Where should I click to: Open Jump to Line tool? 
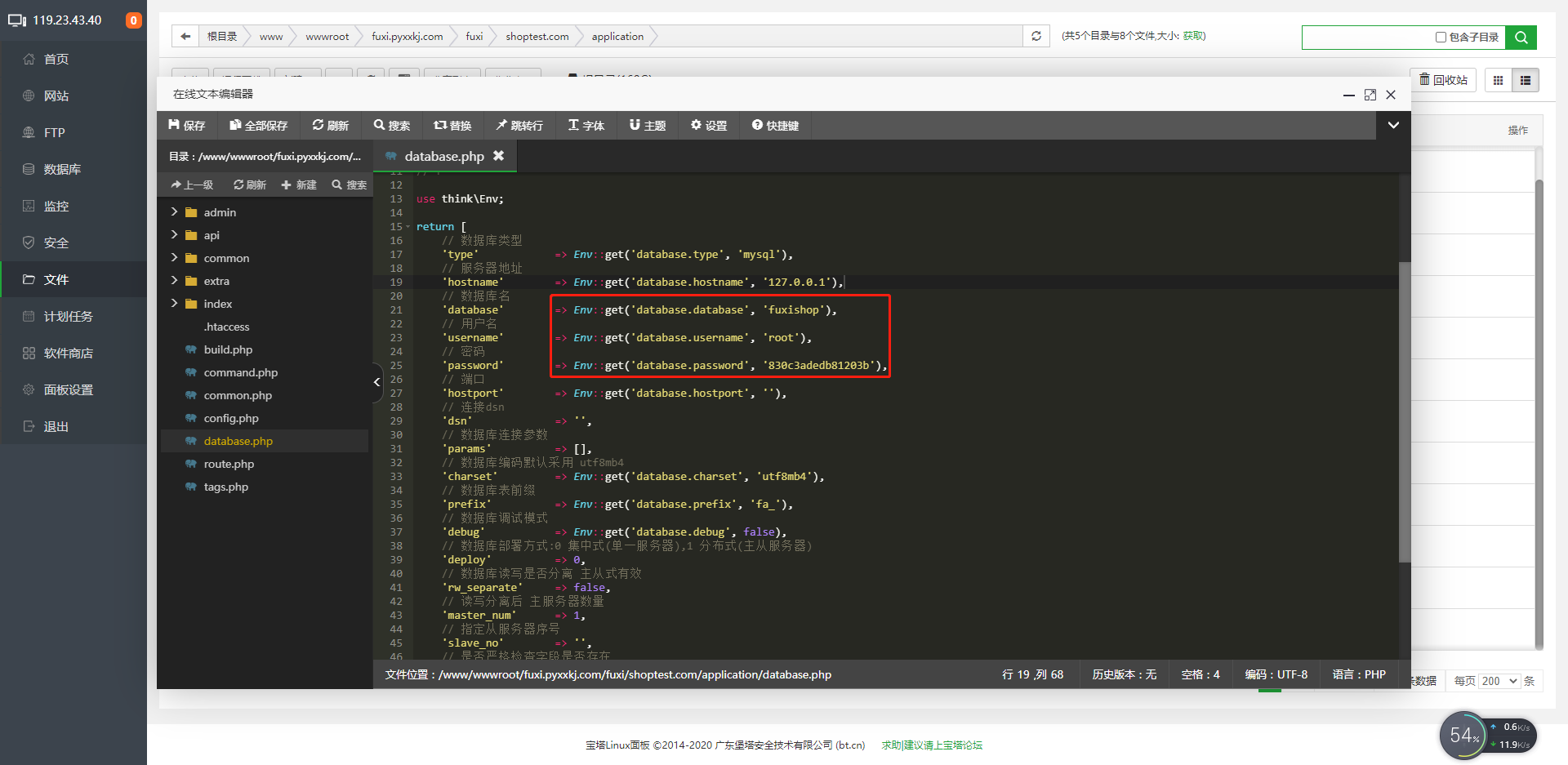click(x=519, y=125)
